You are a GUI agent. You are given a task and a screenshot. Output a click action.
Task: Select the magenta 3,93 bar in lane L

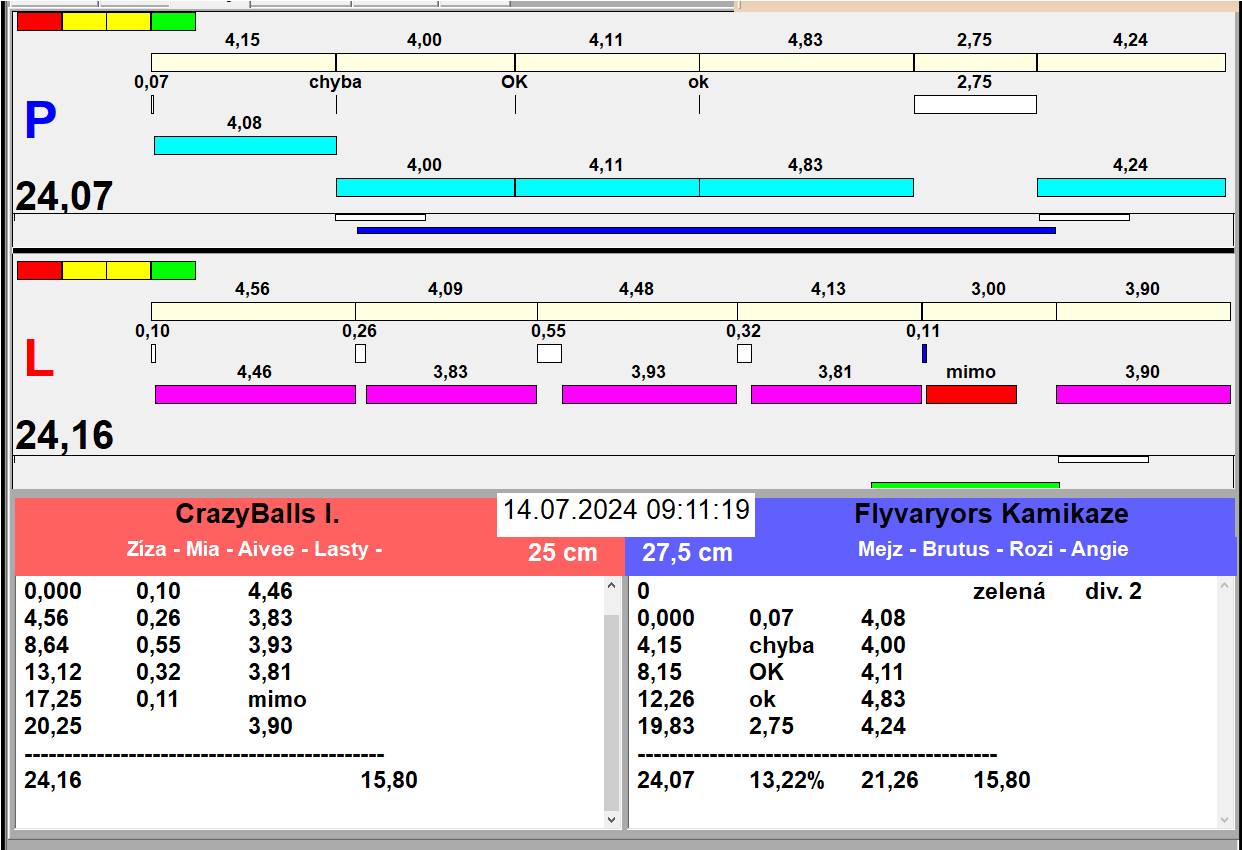click(x=649, y=394)
